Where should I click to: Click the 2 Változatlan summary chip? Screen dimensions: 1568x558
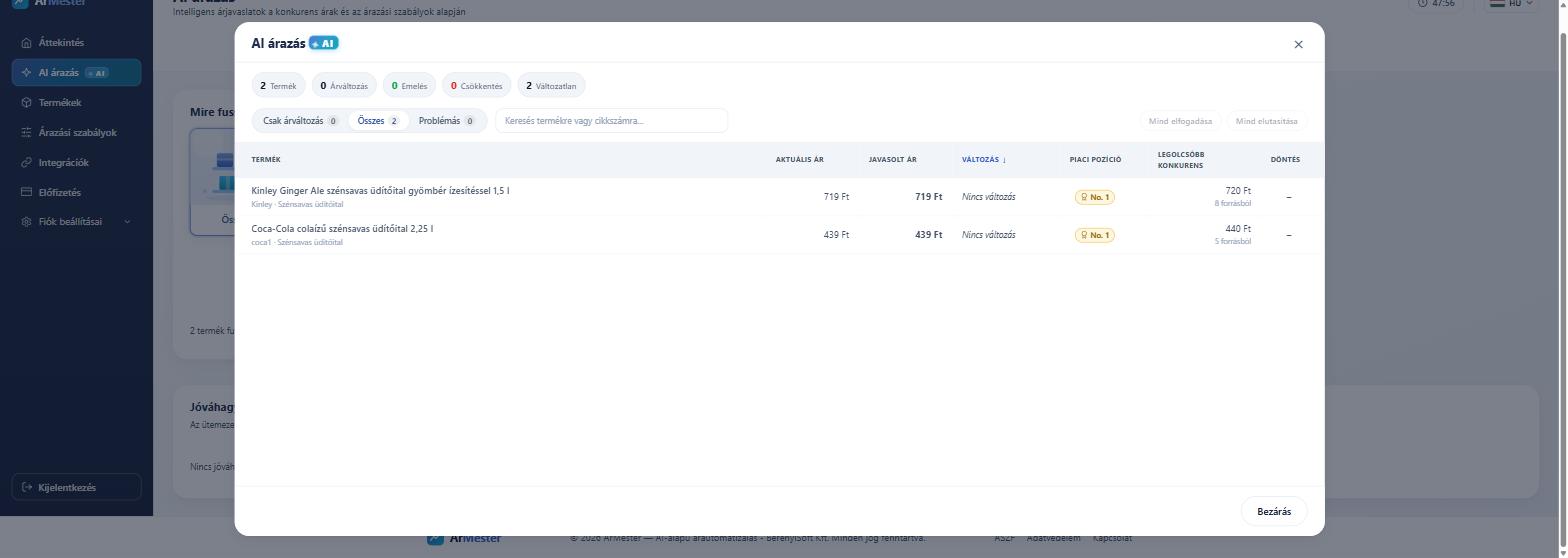tap(551, 86)
